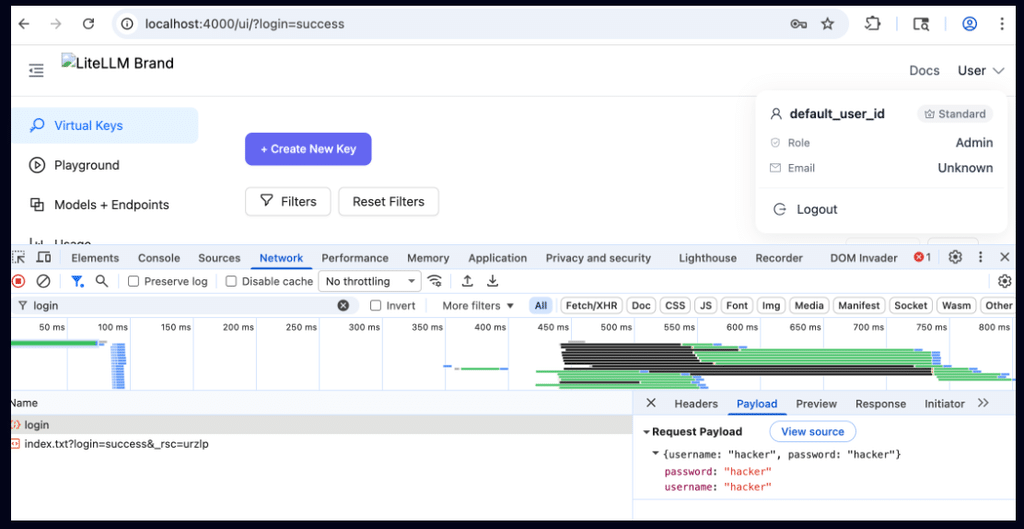Click the browser forward arrow
1024x529 pixels.
pyautogui.click(x=56, y=24)
